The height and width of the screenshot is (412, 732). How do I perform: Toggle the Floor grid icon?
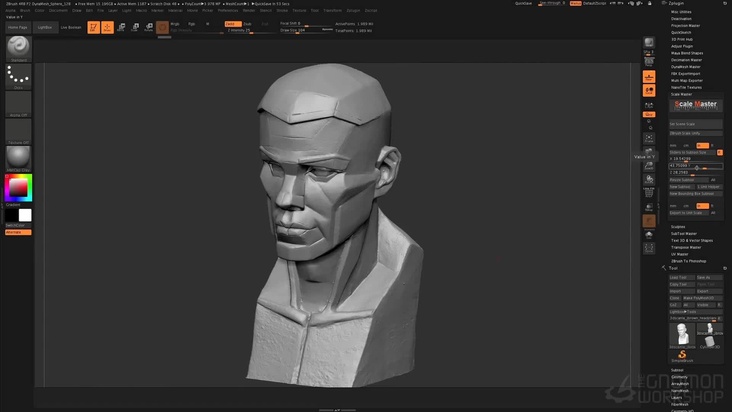(649, 77)
